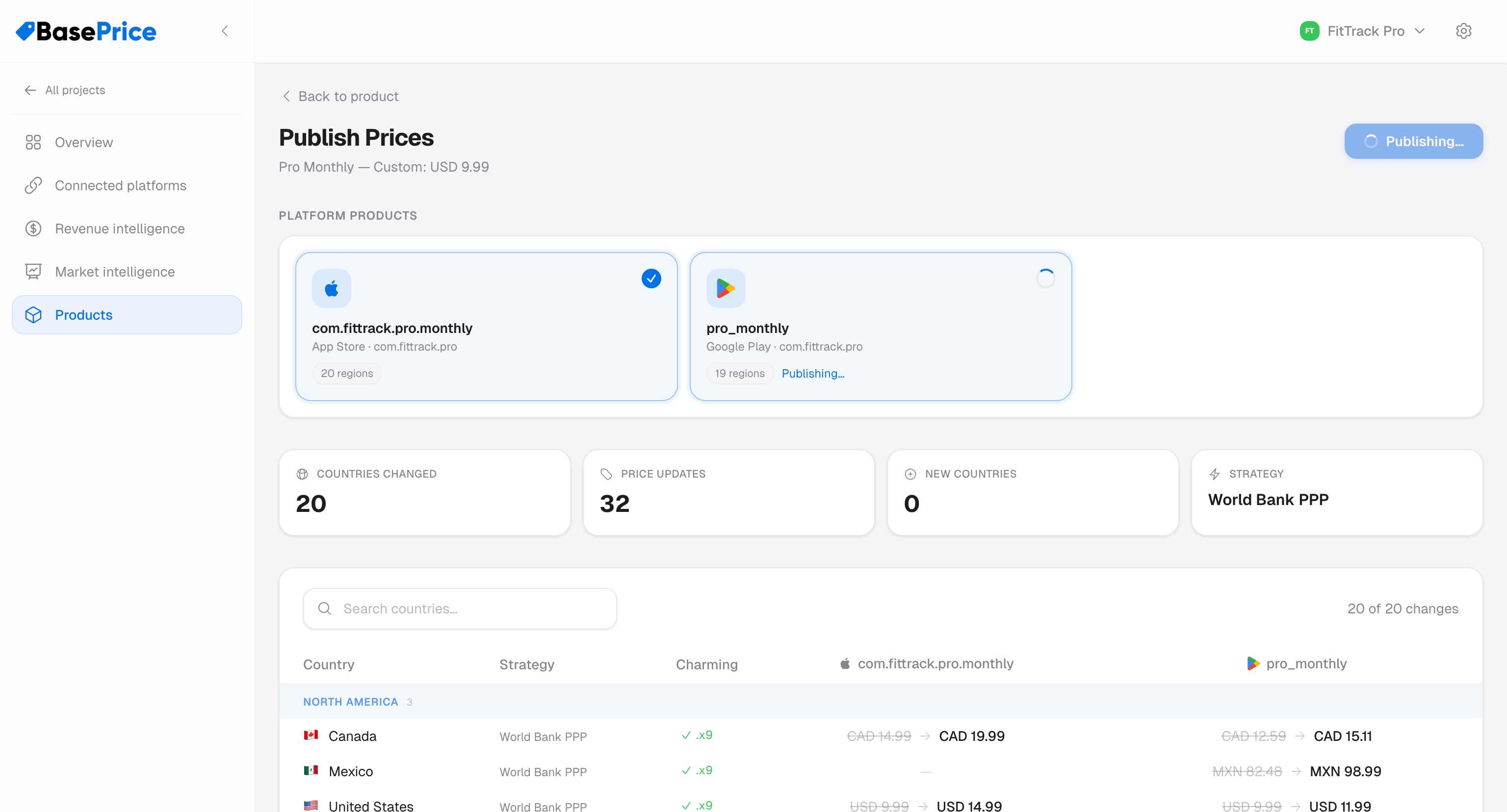Click the Apple logo on the product card
The width and height of the screenshot is (1507, 812).
pyautogui.click(x=332, y=288)
